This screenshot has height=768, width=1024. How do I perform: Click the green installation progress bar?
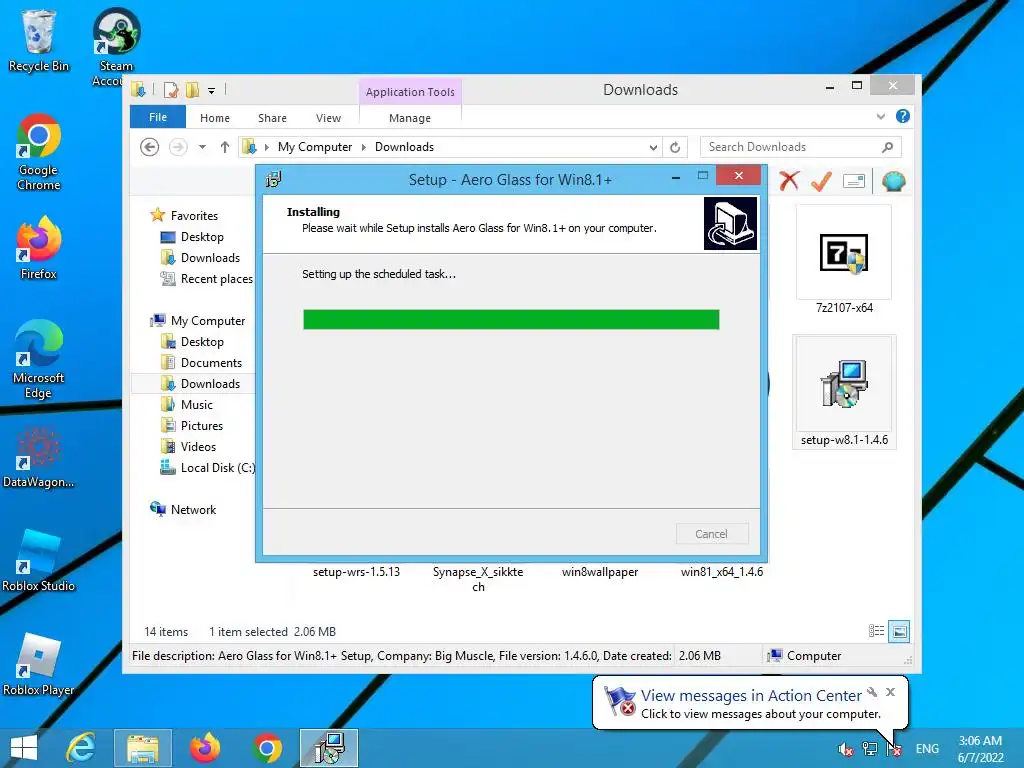click(x=511, y=319)
